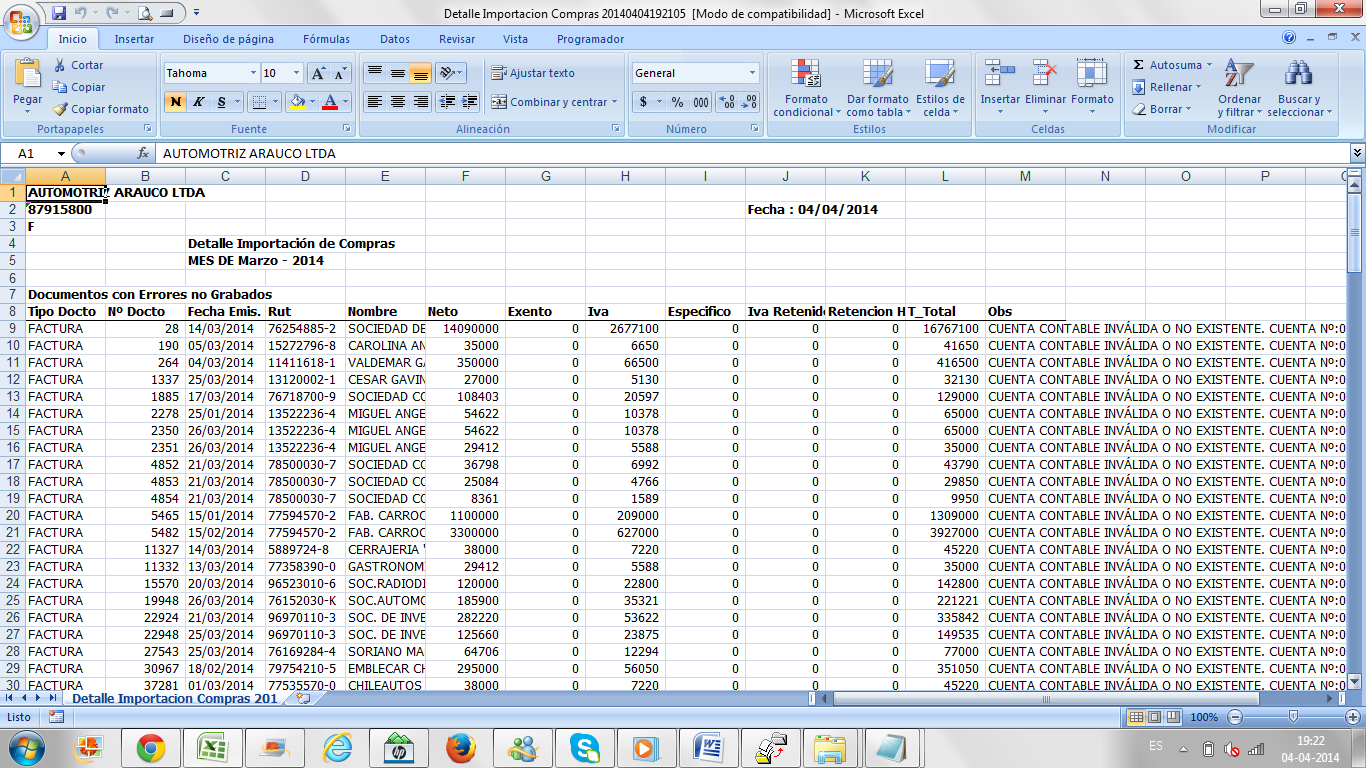Viewport: 1366px width, 768px height.
Task: Switch to Datos tab
Action: 395,39
